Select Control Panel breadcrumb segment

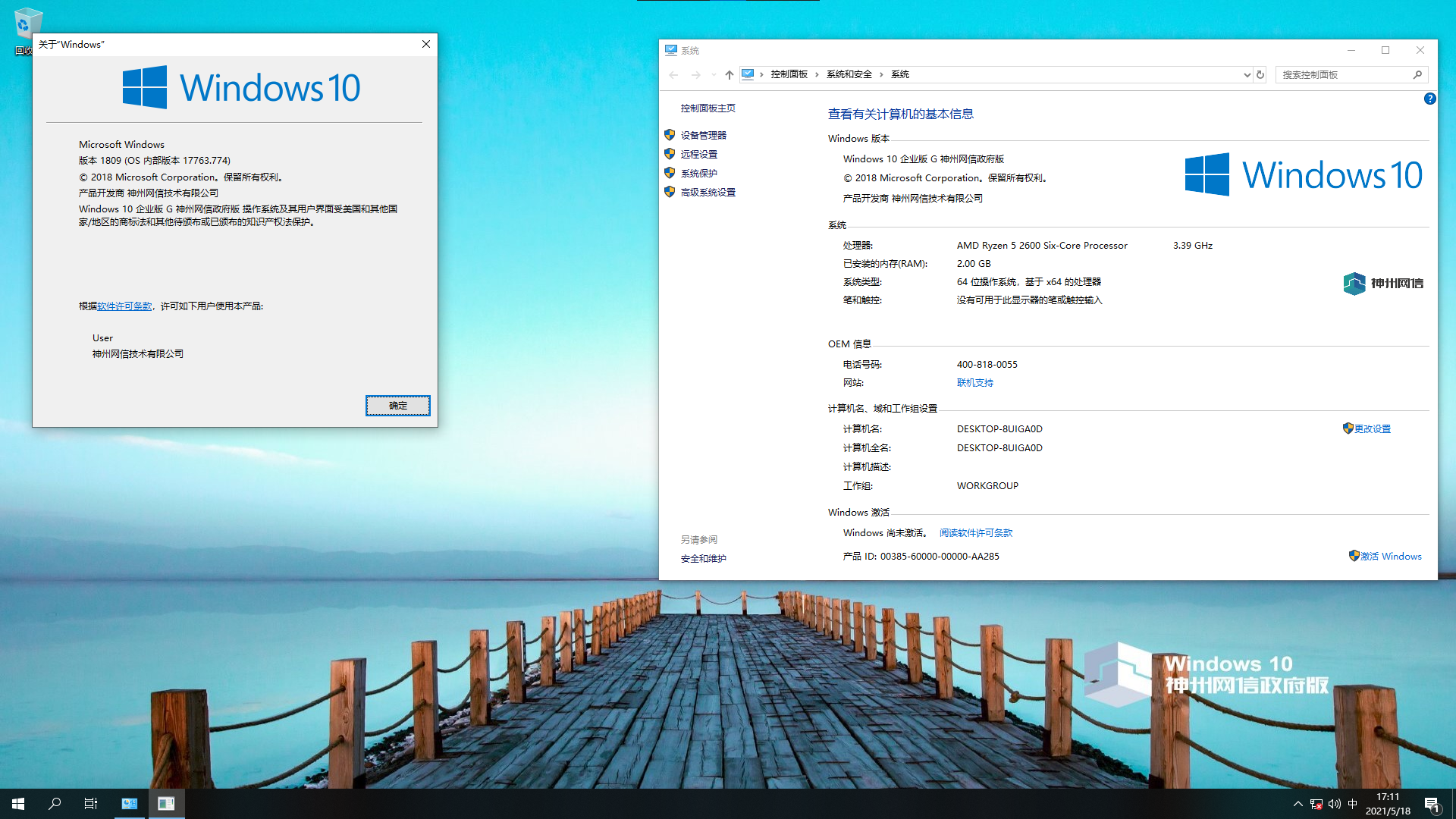[789, 74]
